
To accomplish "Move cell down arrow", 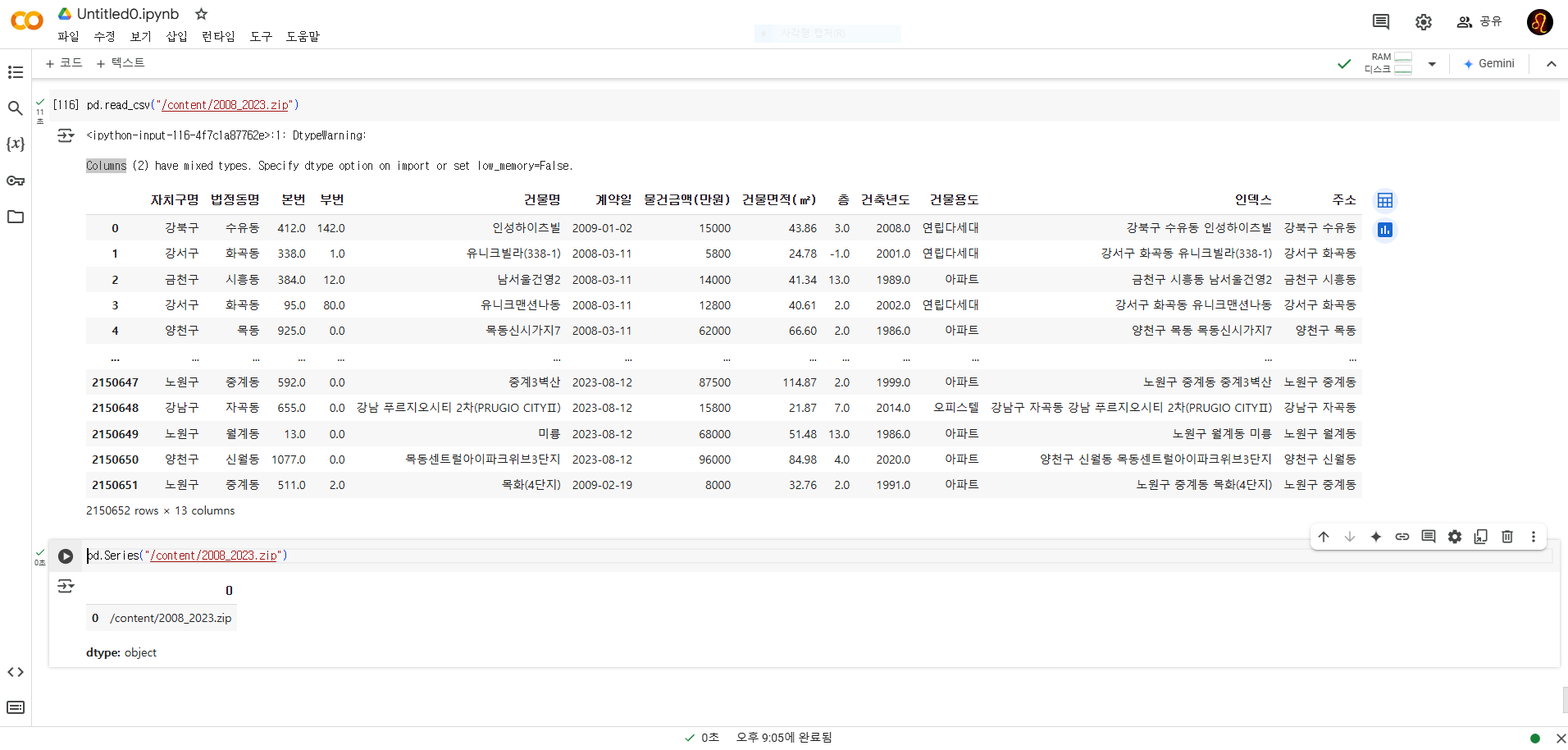I will coord(1350,537).
